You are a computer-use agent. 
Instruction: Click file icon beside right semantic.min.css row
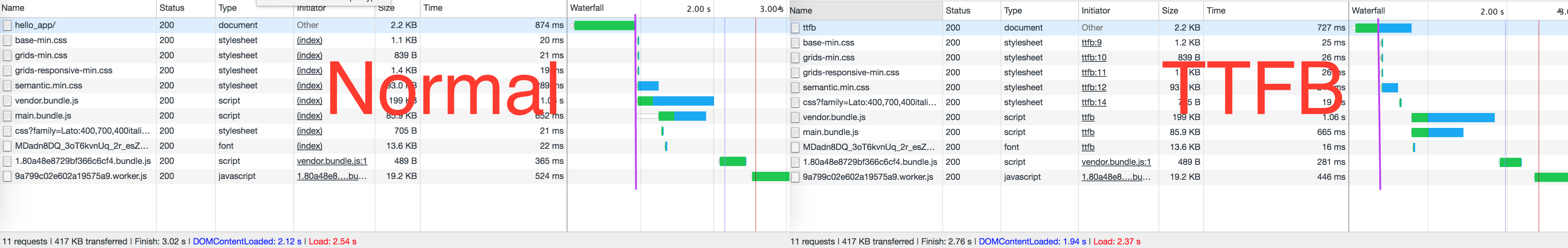point(795,87)
